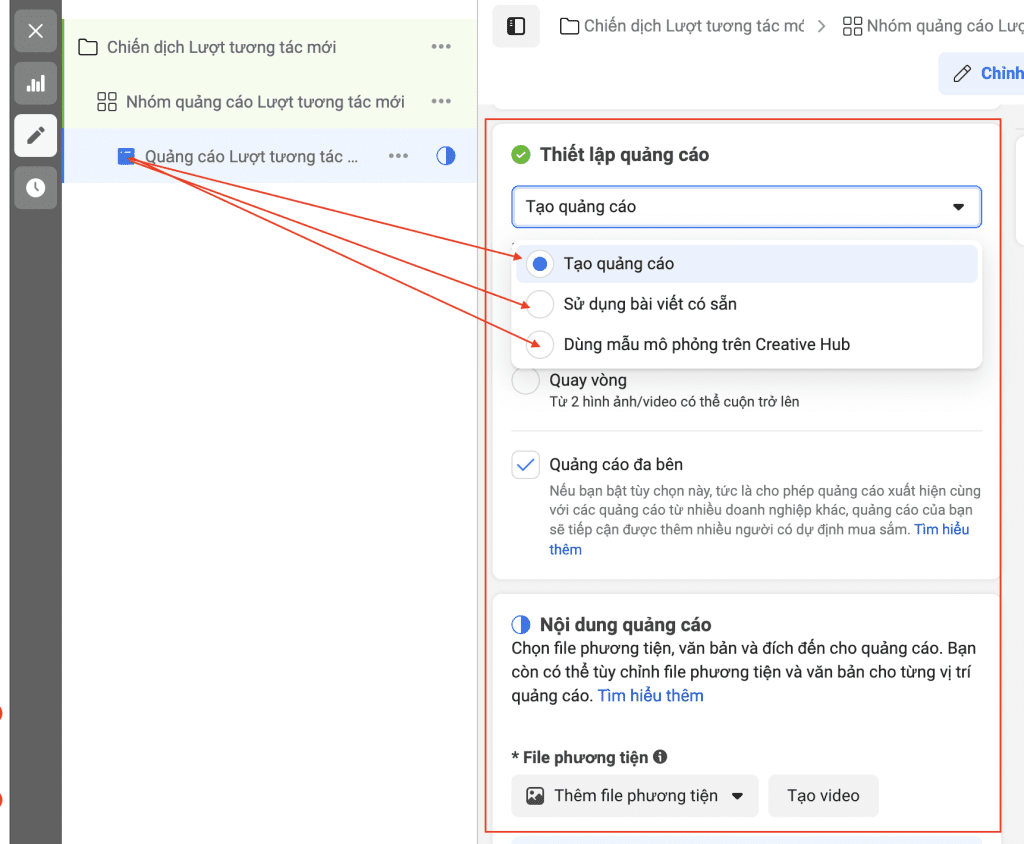
Task: Click the info icon next to File phương tiện
Action: pos(660,756)
